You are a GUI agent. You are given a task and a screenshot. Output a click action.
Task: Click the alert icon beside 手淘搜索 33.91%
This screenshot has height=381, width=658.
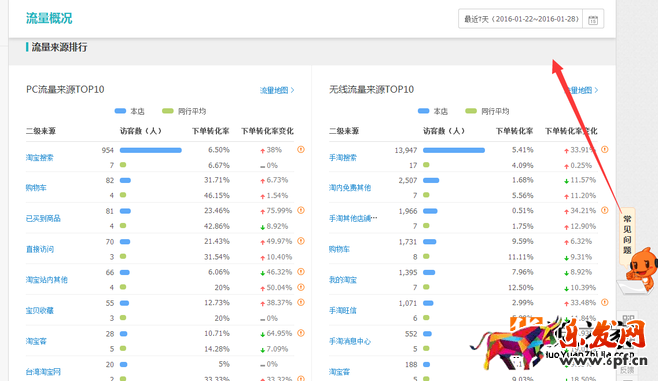click(x=605, y=149)
